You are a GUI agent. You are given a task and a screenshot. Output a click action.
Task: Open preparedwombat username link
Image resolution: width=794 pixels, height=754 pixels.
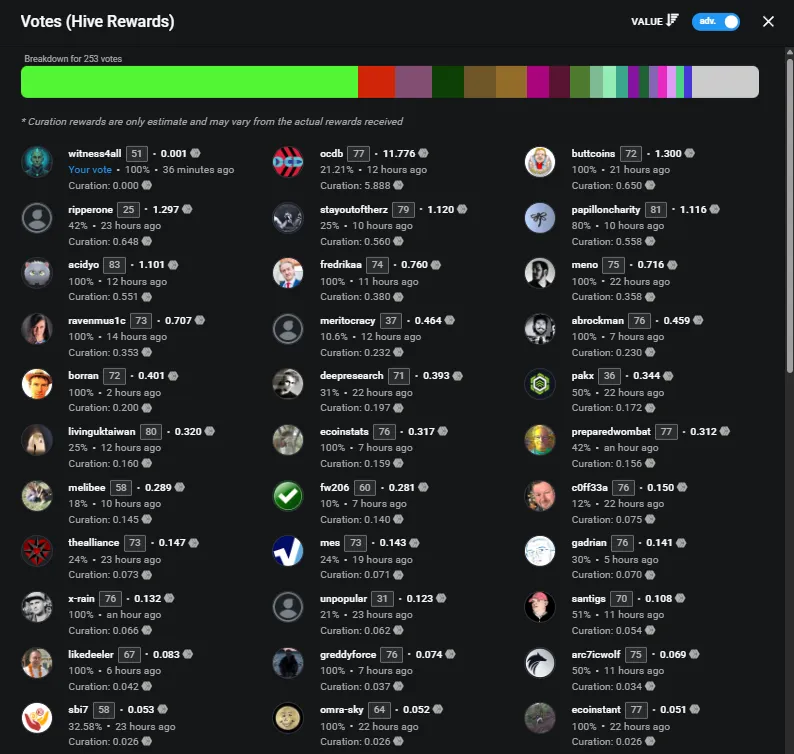(x=611, y=431)
